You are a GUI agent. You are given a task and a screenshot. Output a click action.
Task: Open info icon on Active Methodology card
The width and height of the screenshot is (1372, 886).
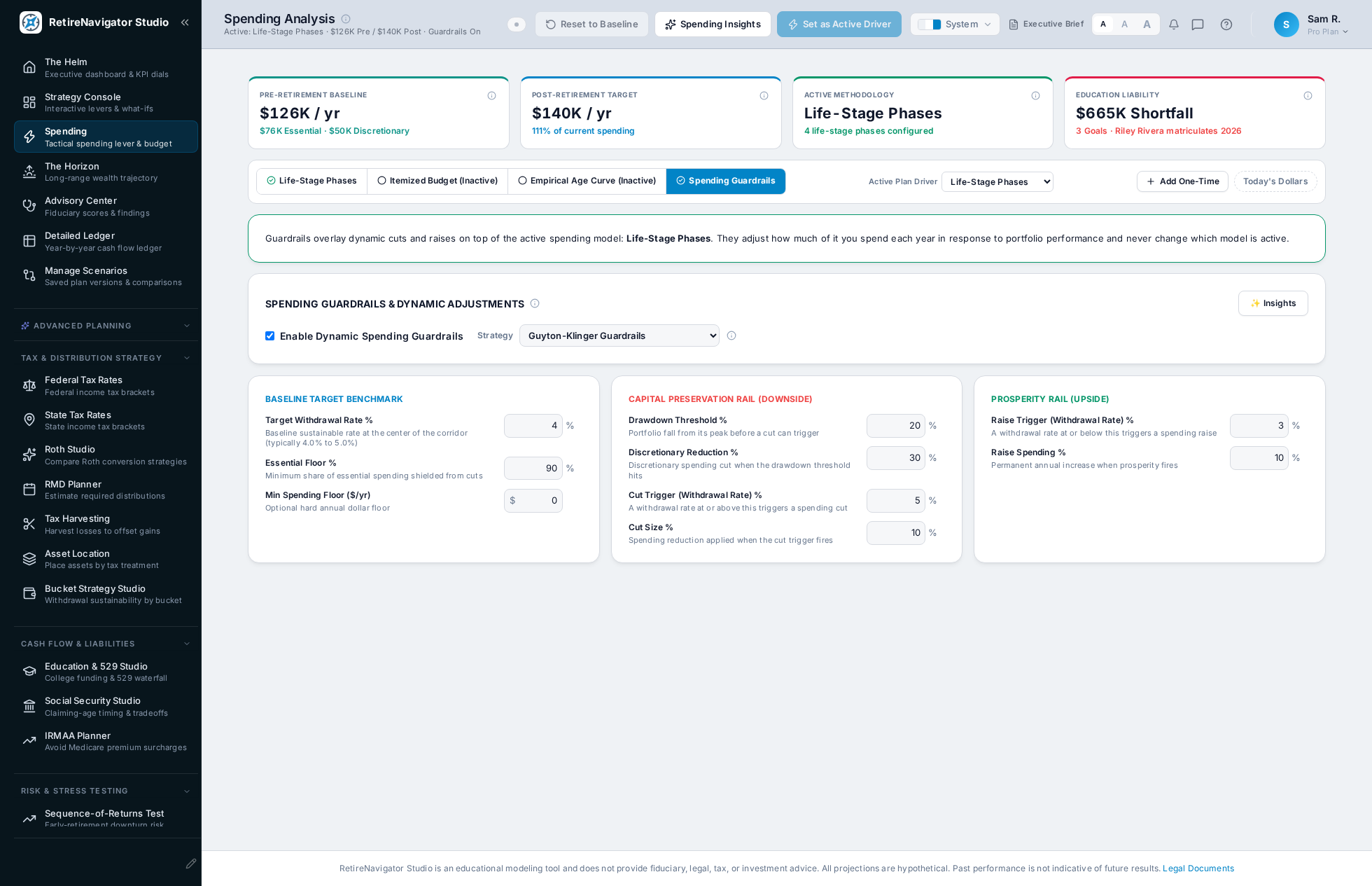point(1036,96)
